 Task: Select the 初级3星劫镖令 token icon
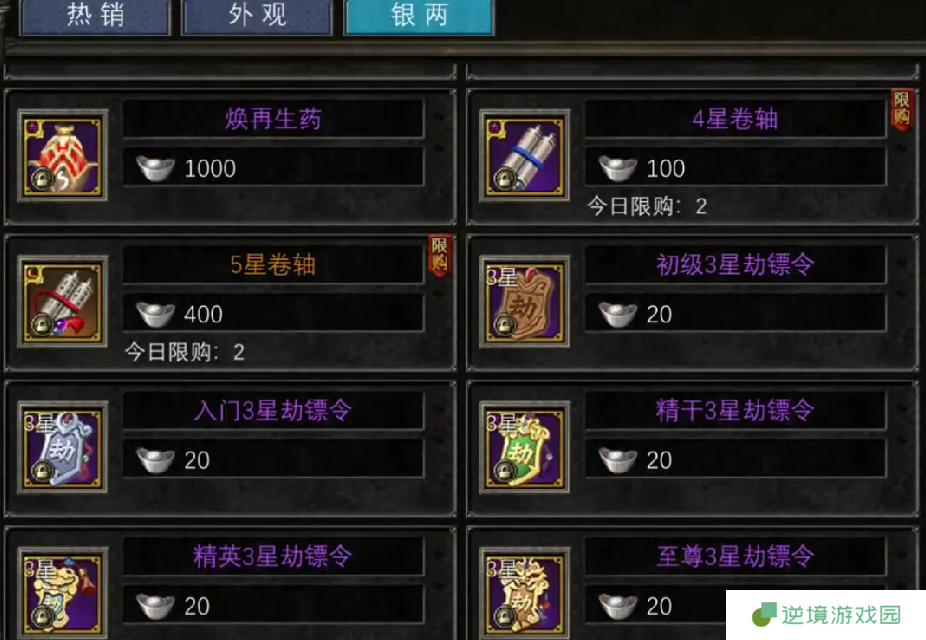pyautogui.click(x=524, y=301)
